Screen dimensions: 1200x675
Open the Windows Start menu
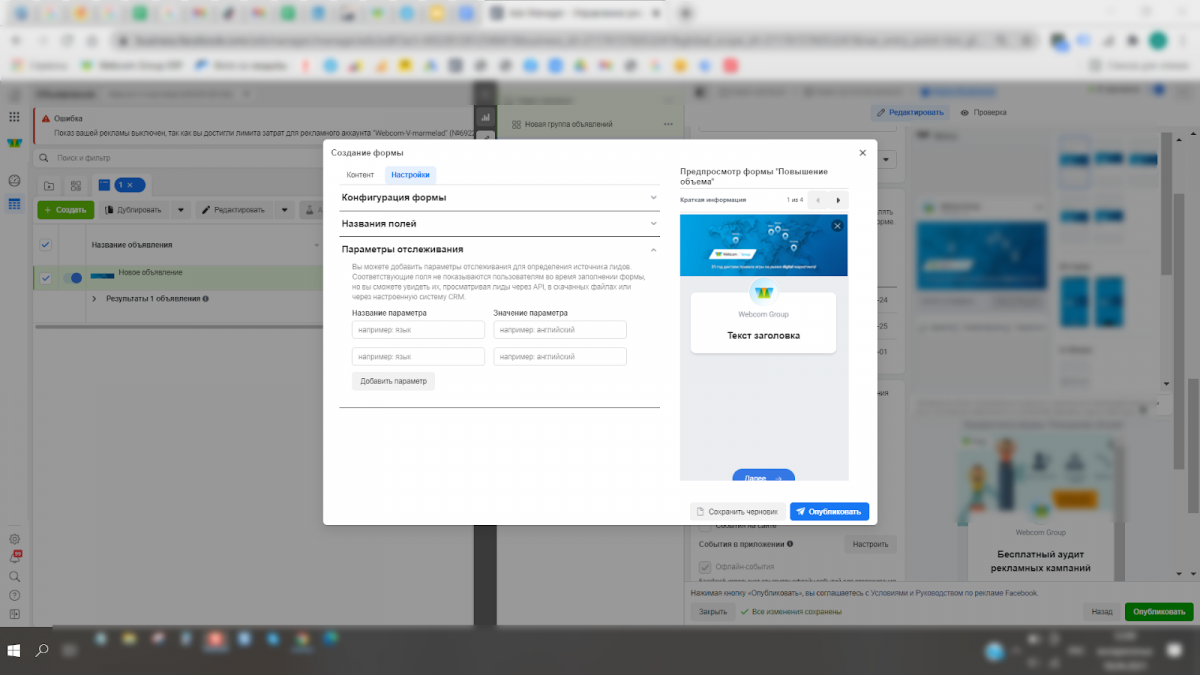point(15,650)
